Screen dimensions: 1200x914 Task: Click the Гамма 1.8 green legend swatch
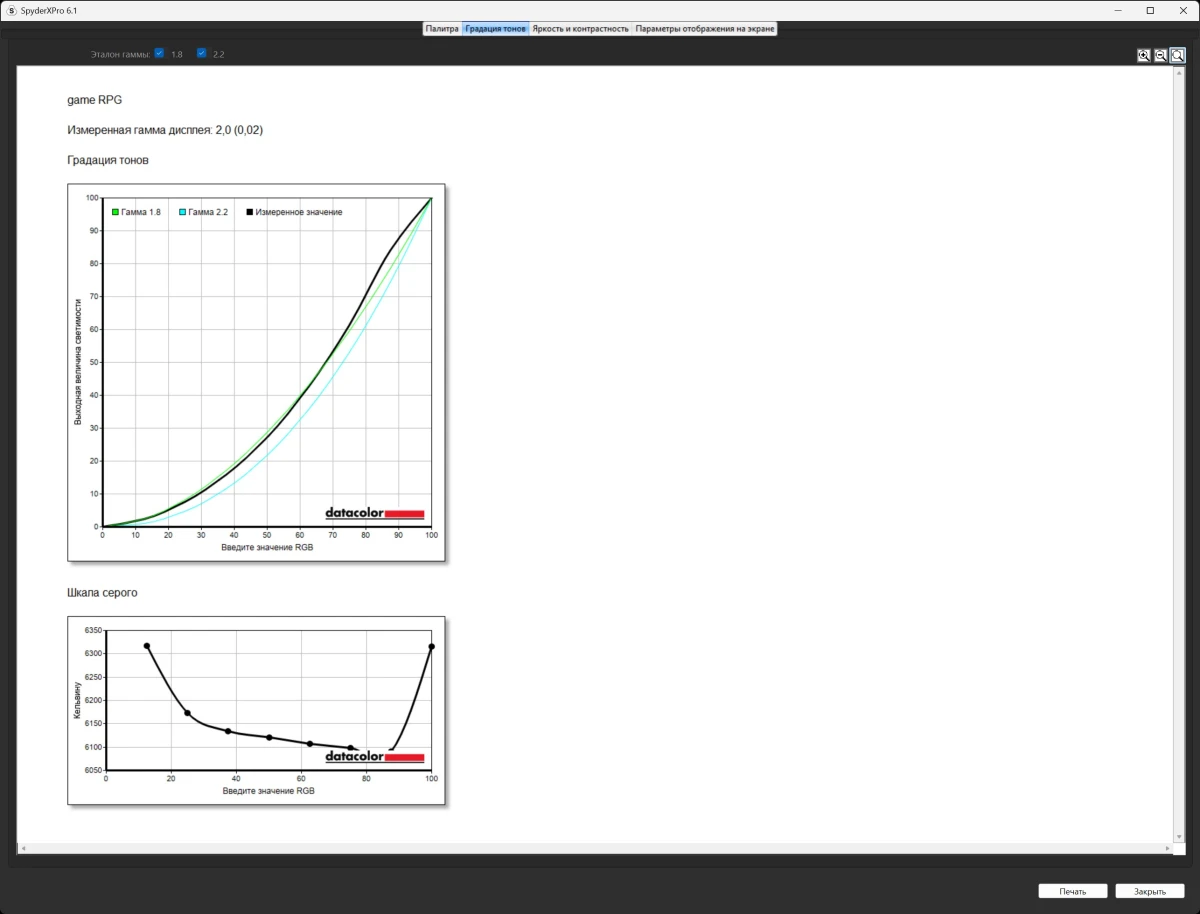click(x=116, y=212)
